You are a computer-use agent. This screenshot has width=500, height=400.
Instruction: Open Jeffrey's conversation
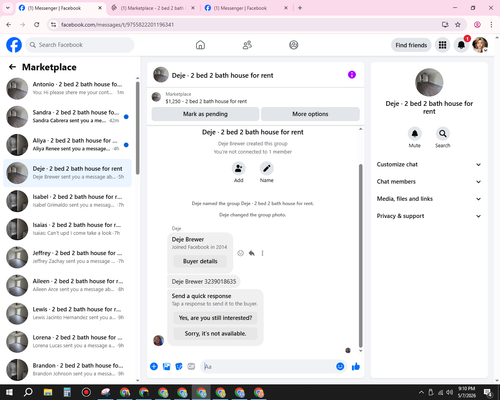click(x=67, y=257)
